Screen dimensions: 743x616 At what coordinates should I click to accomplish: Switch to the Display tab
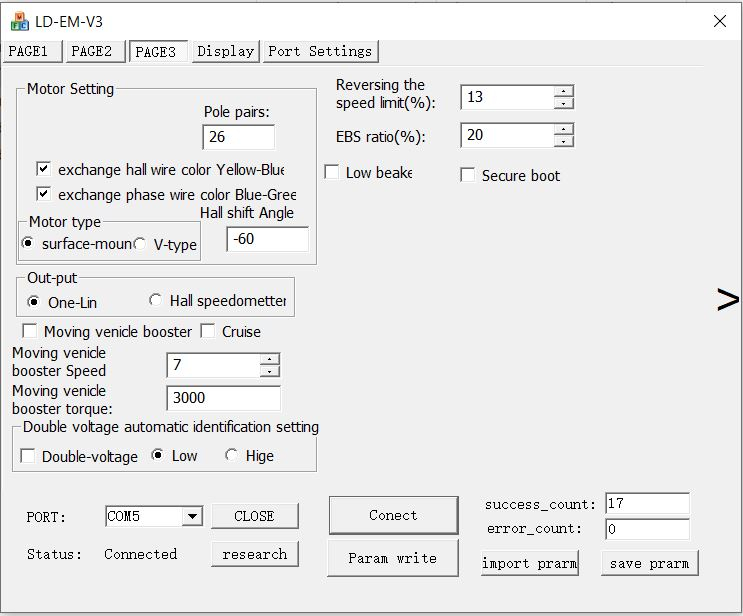(225, 51)
